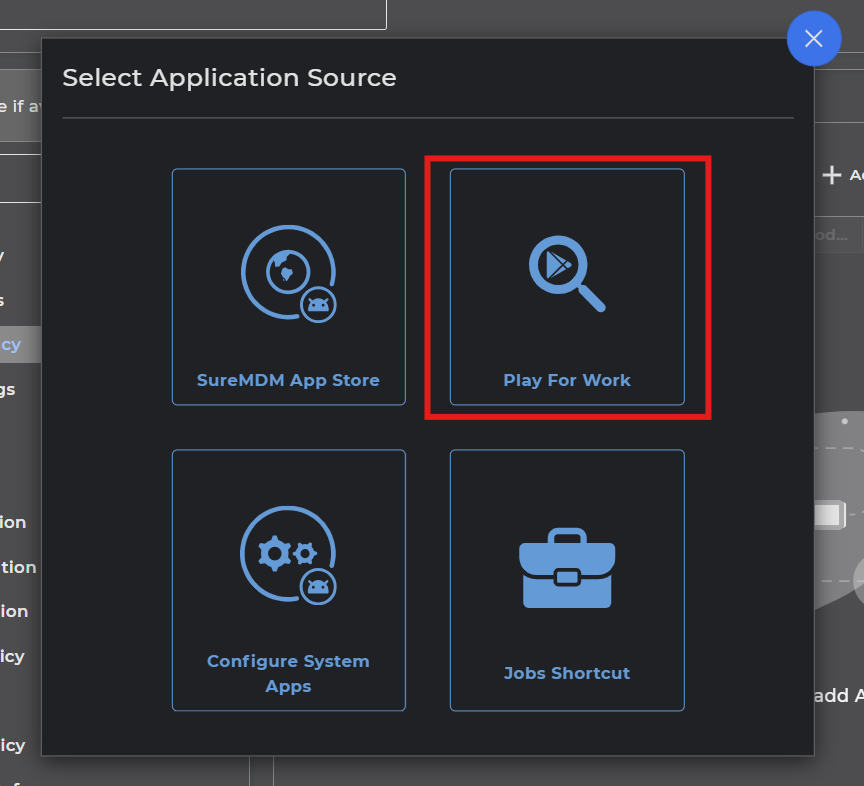Close the Select Application Source dialog
864x786 pixels.
(x=813, y=39)
